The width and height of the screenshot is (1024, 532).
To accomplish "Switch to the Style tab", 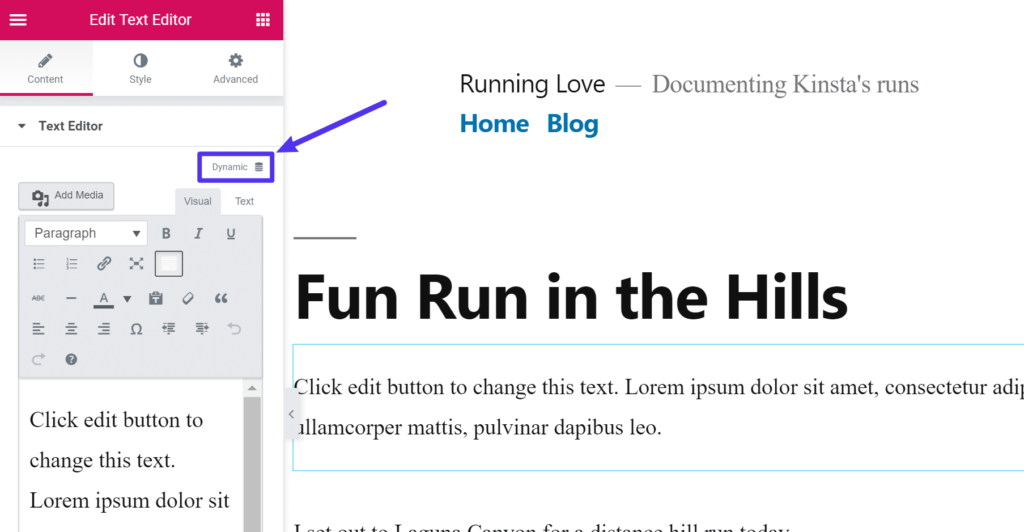I will pos(140,68).
